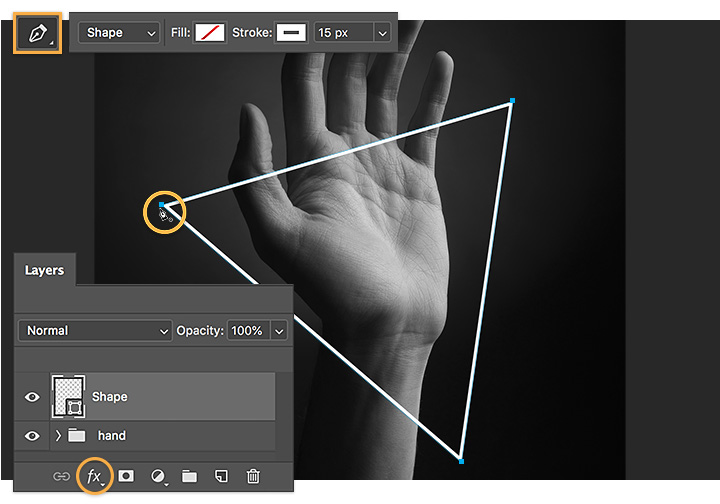Open the fx layer style menu

[x=95, y=476]
